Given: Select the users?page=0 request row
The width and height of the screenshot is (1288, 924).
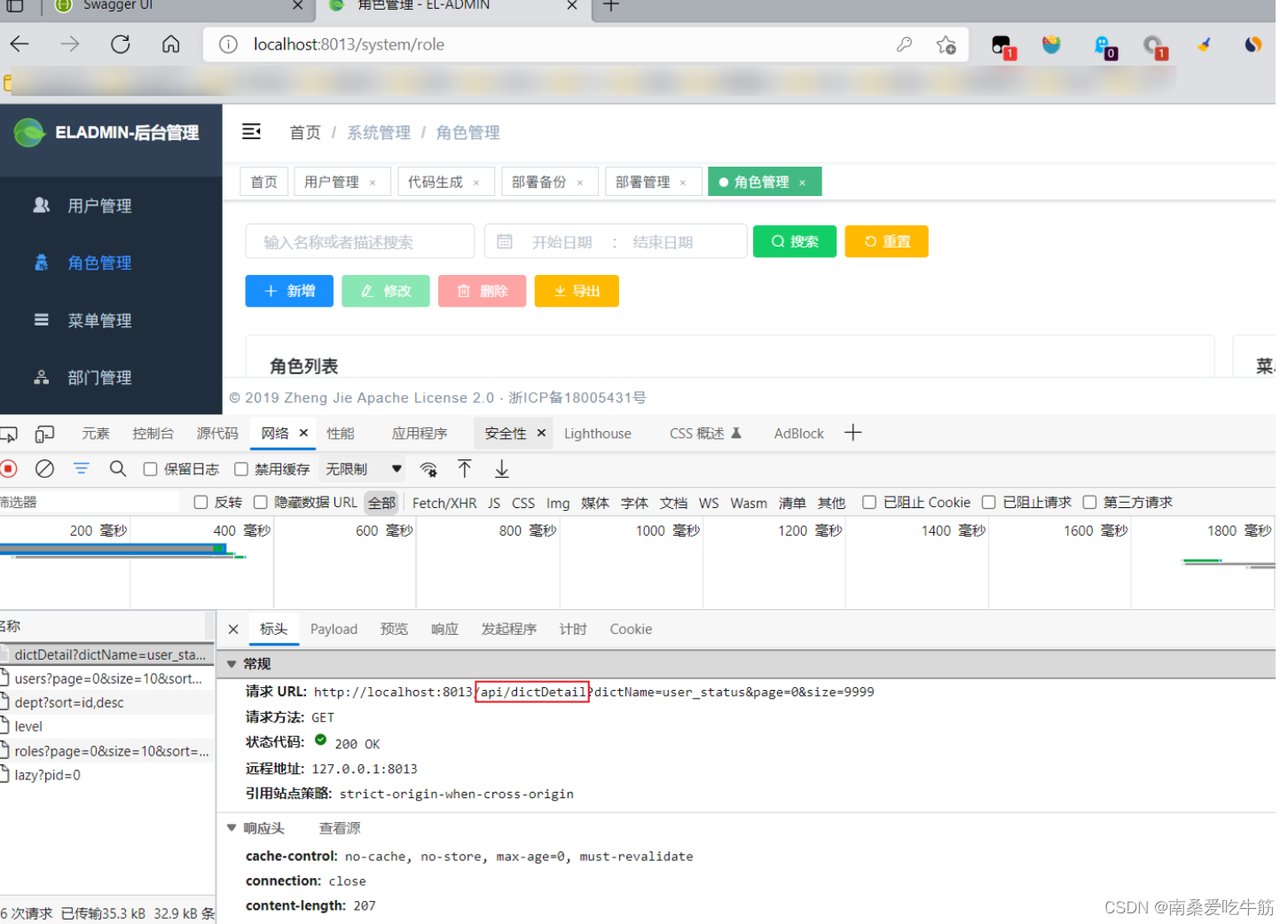Looking at the screenshot, I should coord(107,678).
